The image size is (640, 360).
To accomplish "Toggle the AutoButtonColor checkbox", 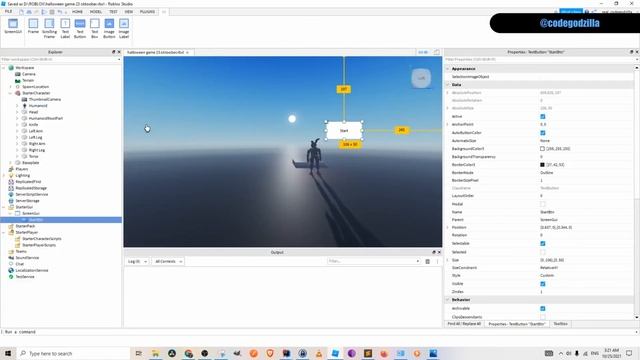I will tap(542, 133).
